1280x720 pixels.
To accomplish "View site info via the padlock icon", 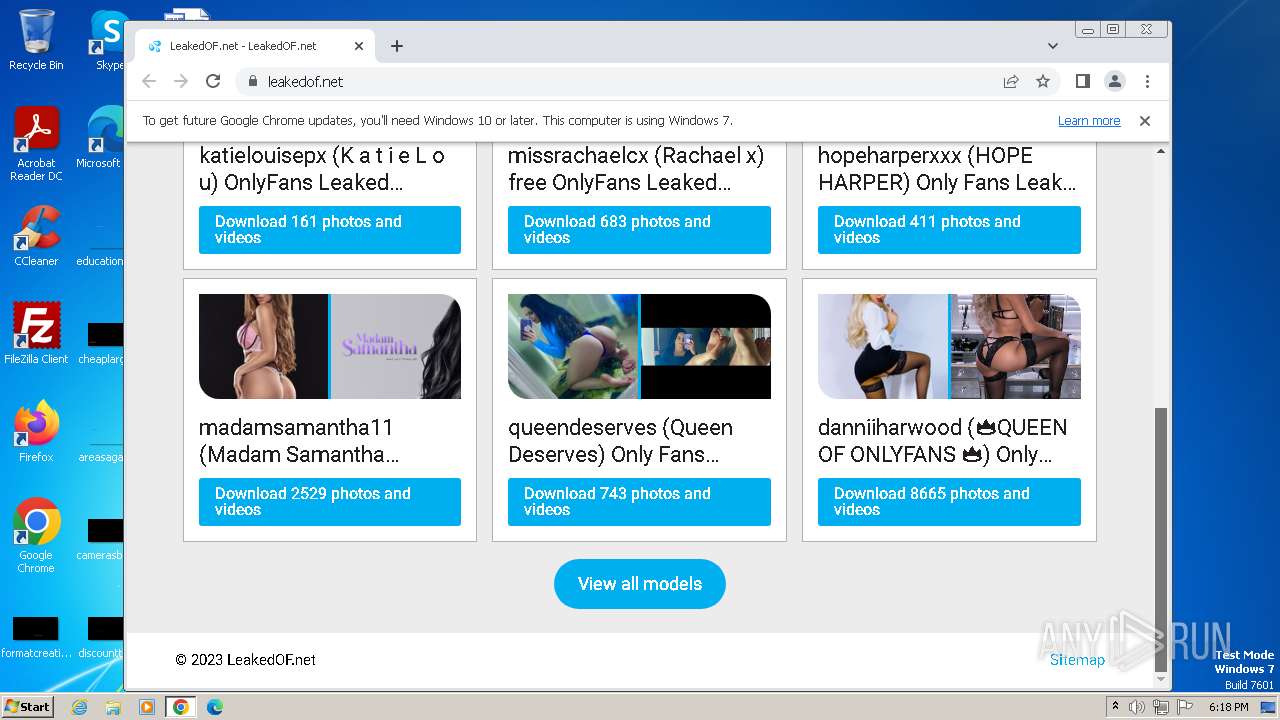I will coord(252,81).
